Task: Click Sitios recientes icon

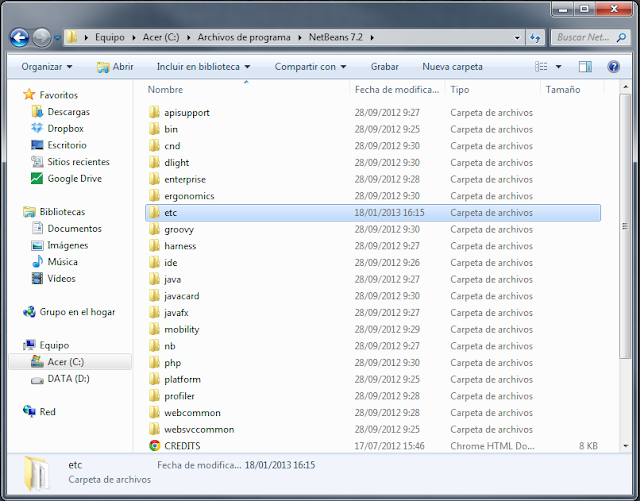Action: 37,162
